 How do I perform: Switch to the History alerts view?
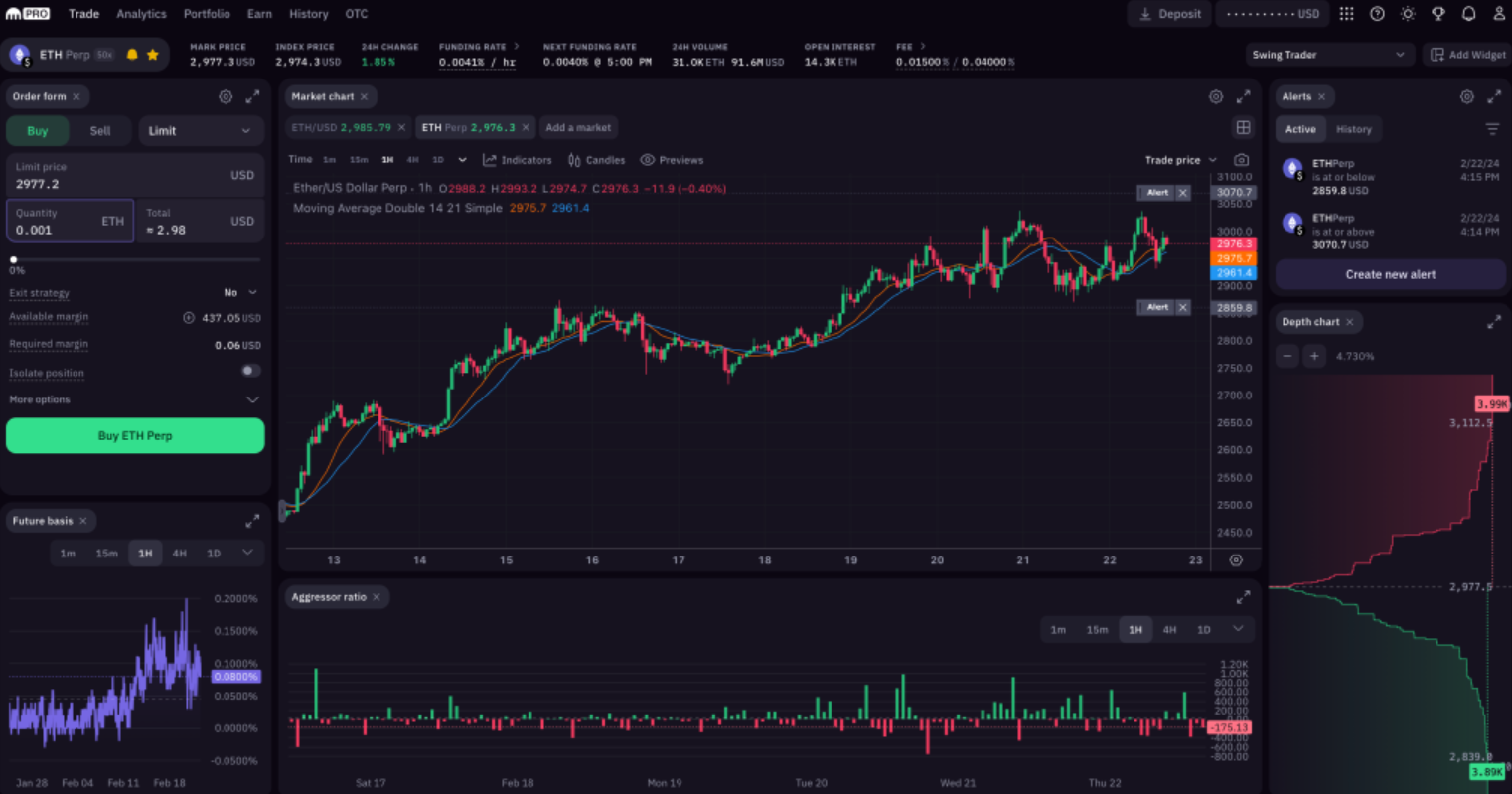coord(1354,129)
